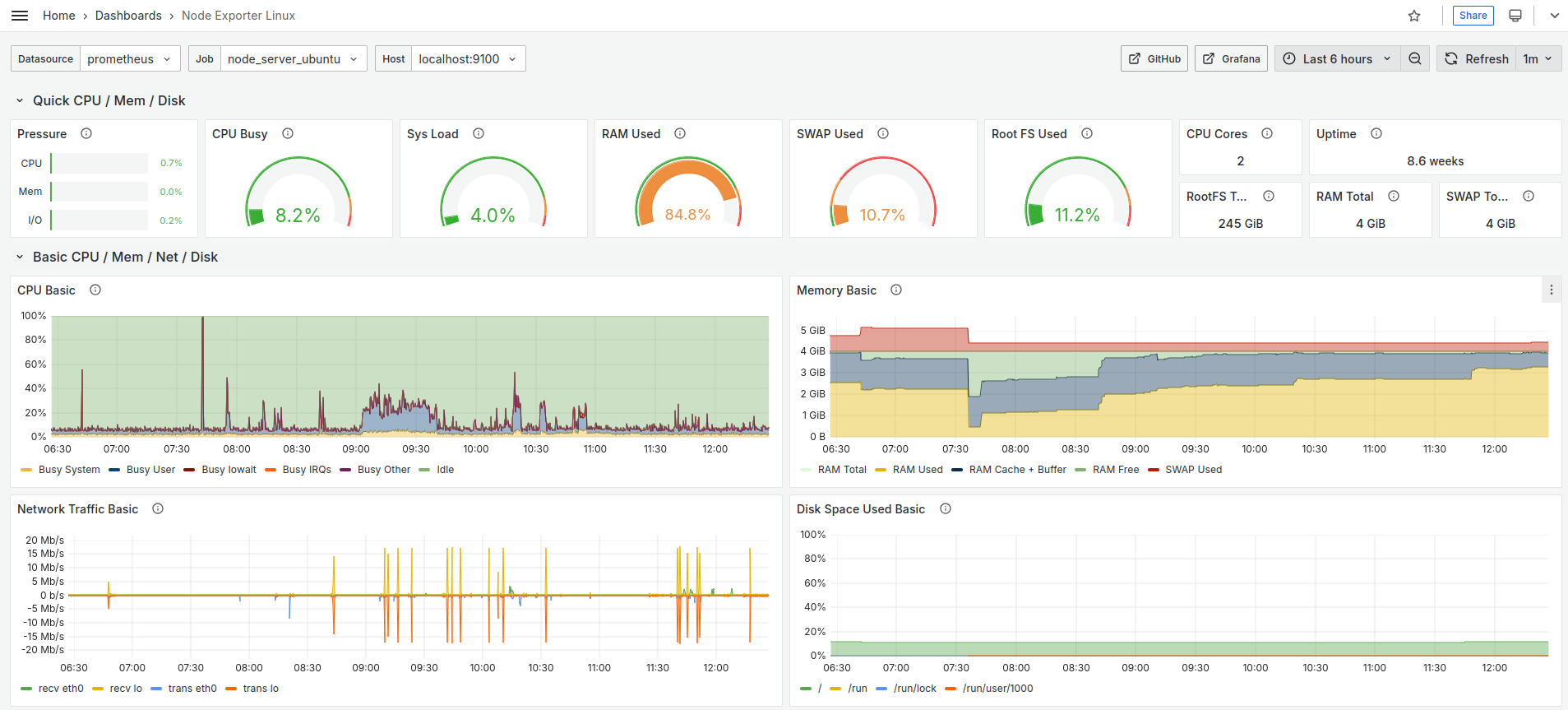1568x710 pixels.
Task: Zoom out the time range
Action: point(1415,58)
